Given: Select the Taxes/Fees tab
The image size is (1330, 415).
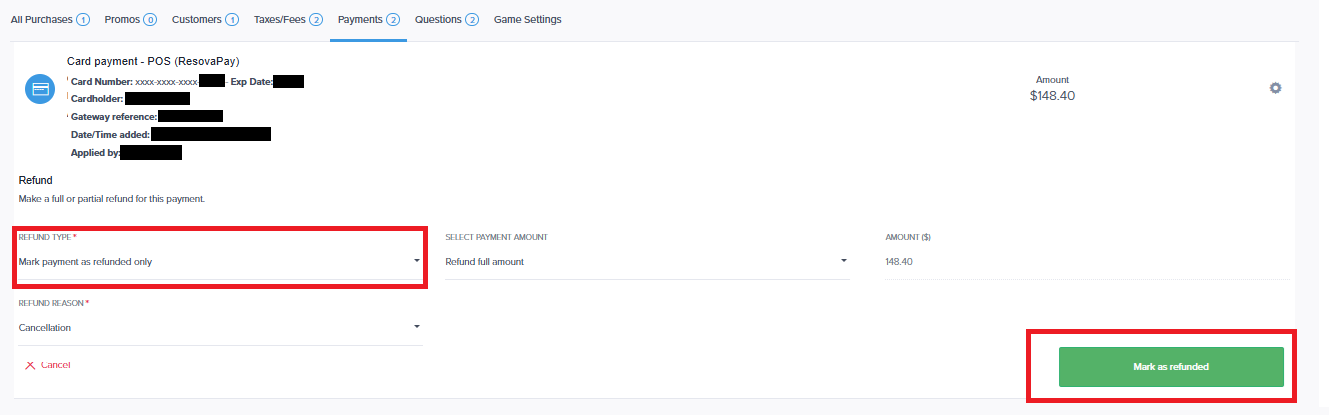Looking at the screenshot, I should pyautogui.click(x=287, y=20).
